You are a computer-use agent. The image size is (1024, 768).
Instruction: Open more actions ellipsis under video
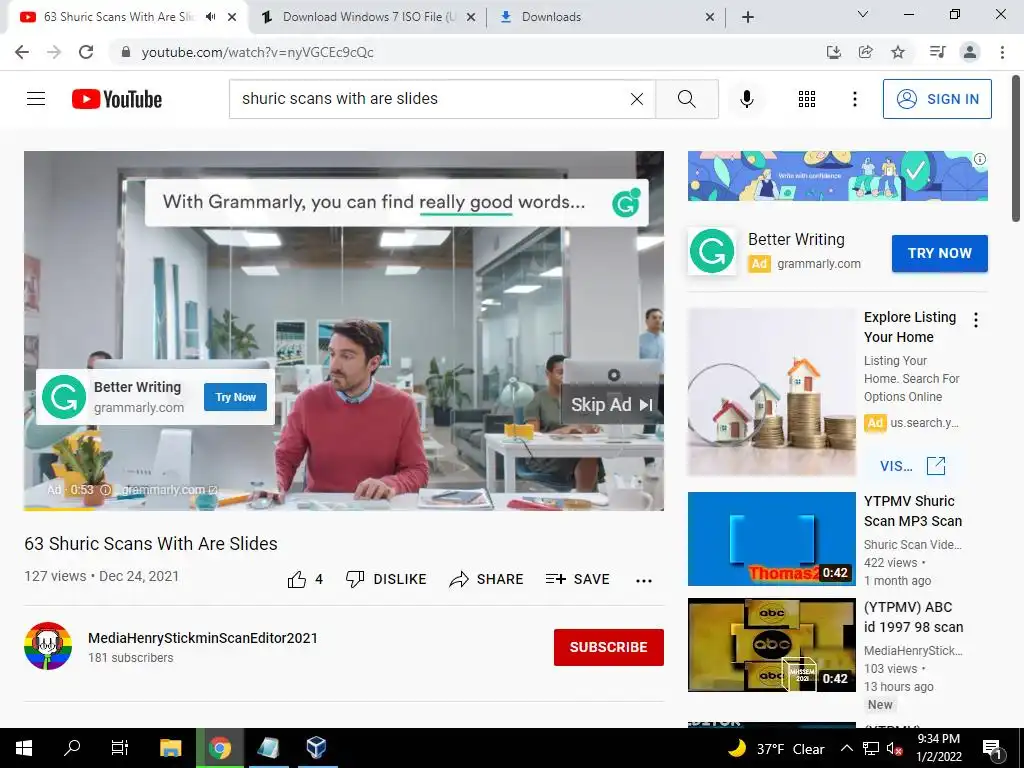[644, 580]
